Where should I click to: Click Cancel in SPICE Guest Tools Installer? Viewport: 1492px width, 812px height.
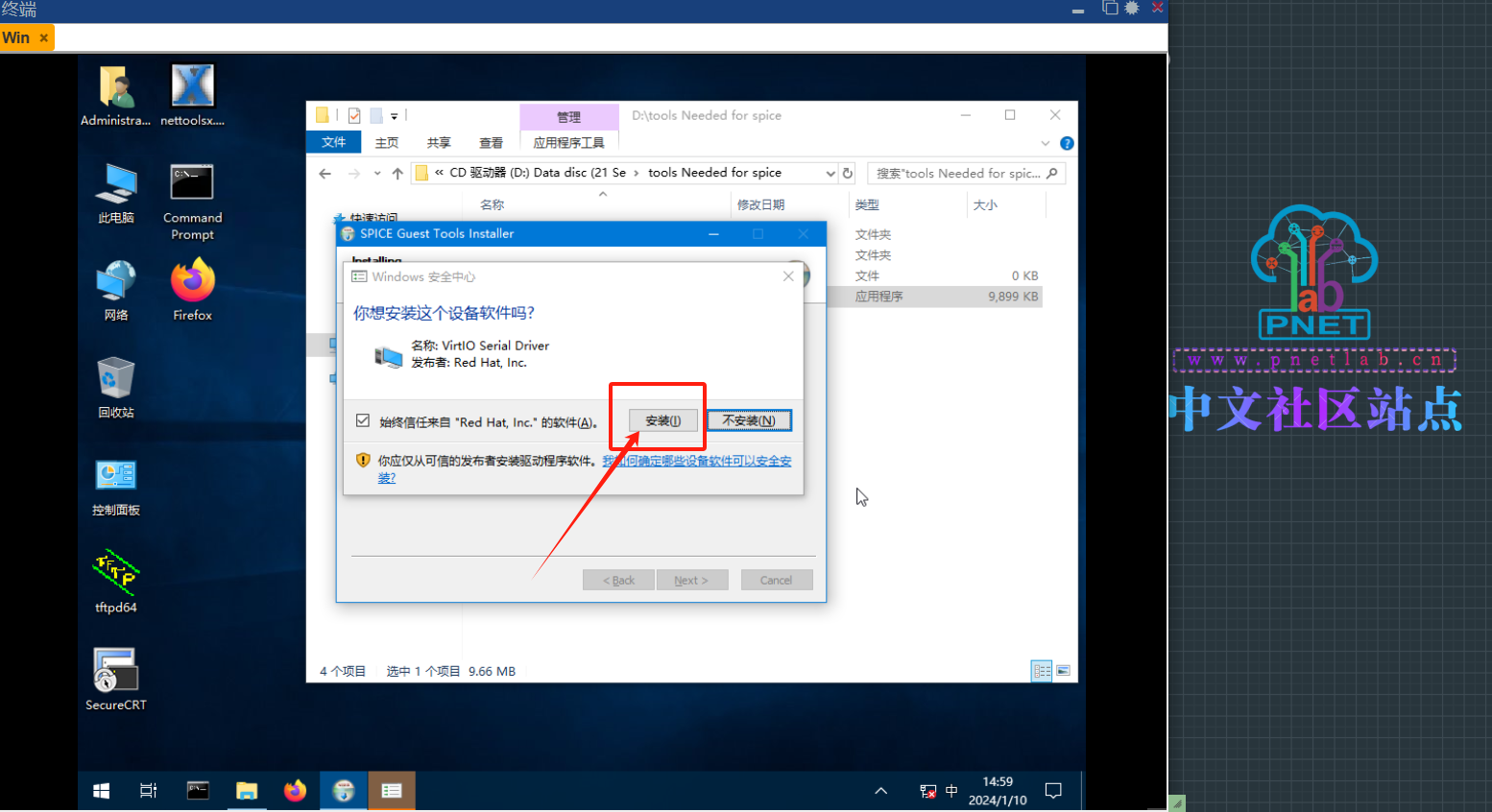pyautogui.click(x=777, y=580)
